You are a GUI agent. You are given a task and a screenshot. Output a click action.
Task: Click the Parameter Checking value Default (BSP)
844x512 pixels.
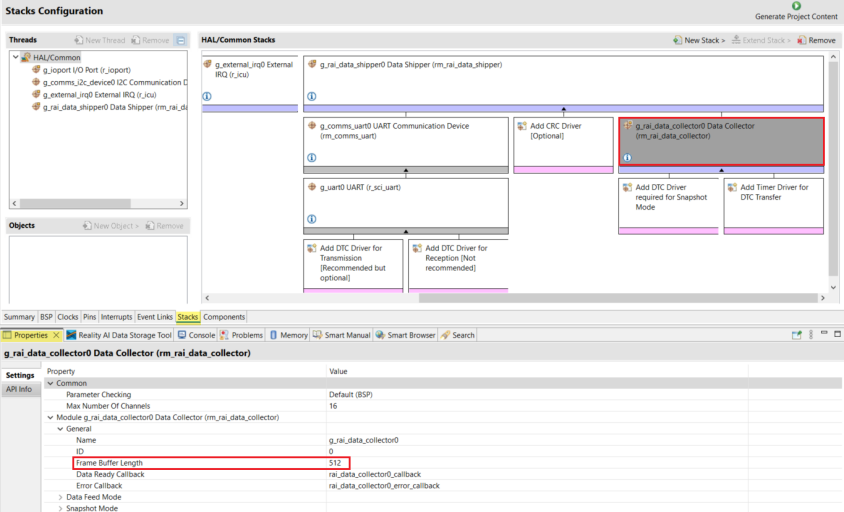[x=350, y=395]
